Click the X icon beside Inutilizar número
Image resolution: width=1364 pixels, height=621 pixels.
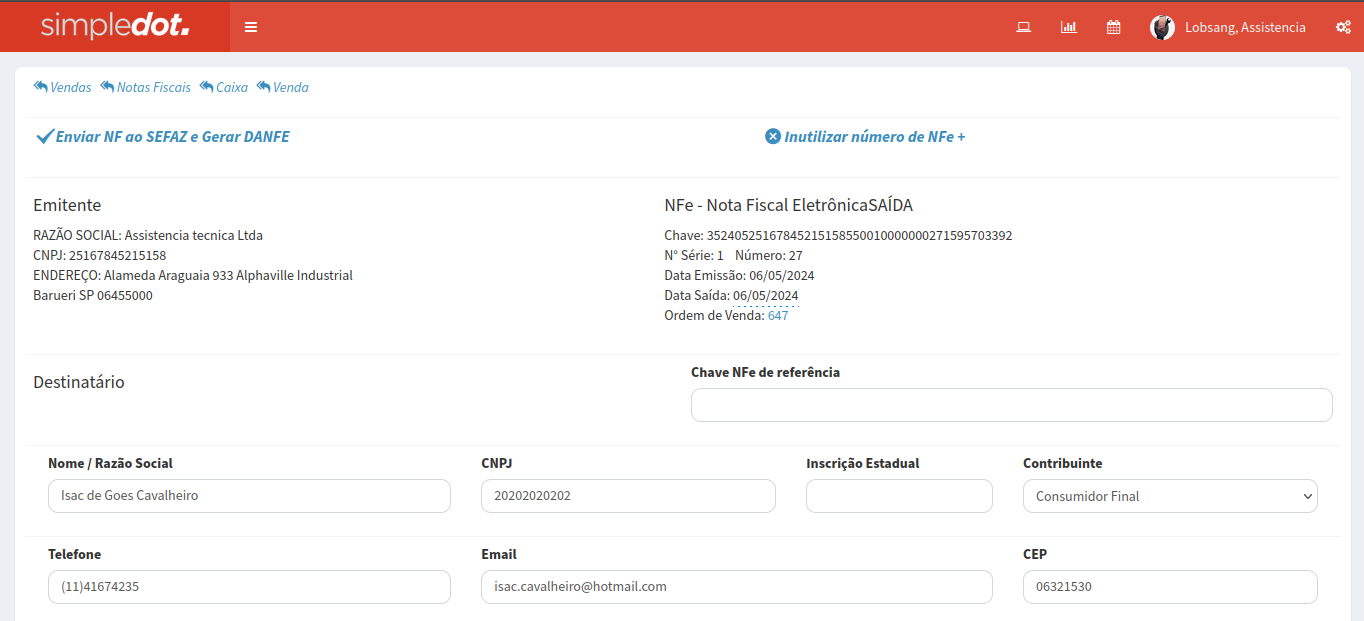[773, 137]
